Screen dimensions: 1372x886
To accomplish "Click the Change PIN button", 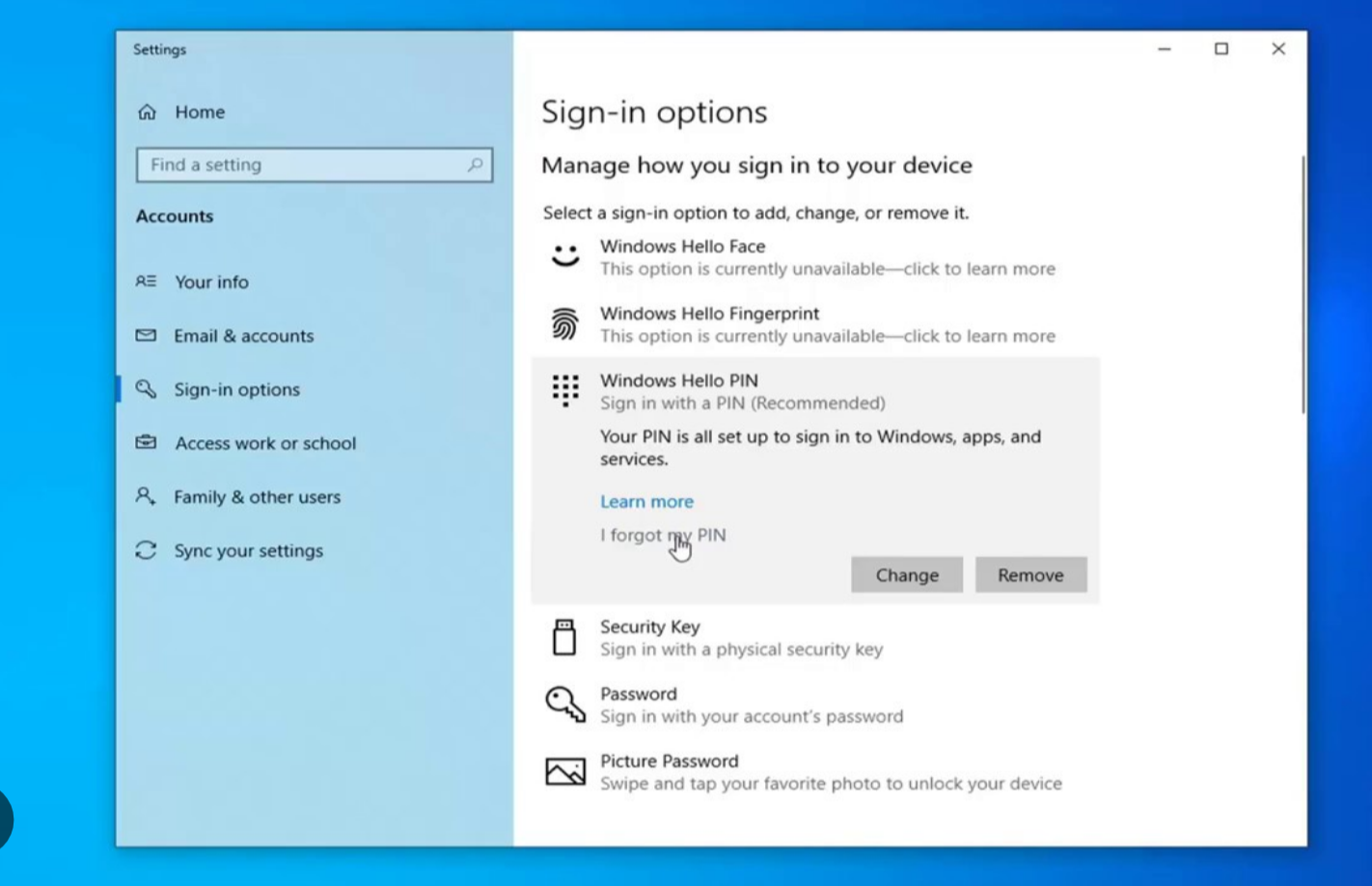I will [x=907, y=575].
